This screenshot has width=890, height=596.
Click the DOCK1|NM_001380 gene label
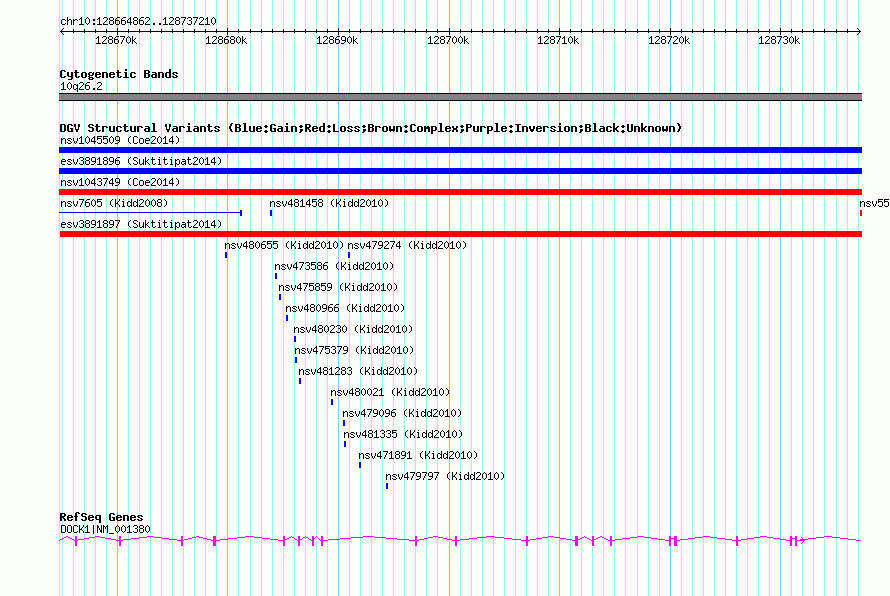[x=105, y=529]
